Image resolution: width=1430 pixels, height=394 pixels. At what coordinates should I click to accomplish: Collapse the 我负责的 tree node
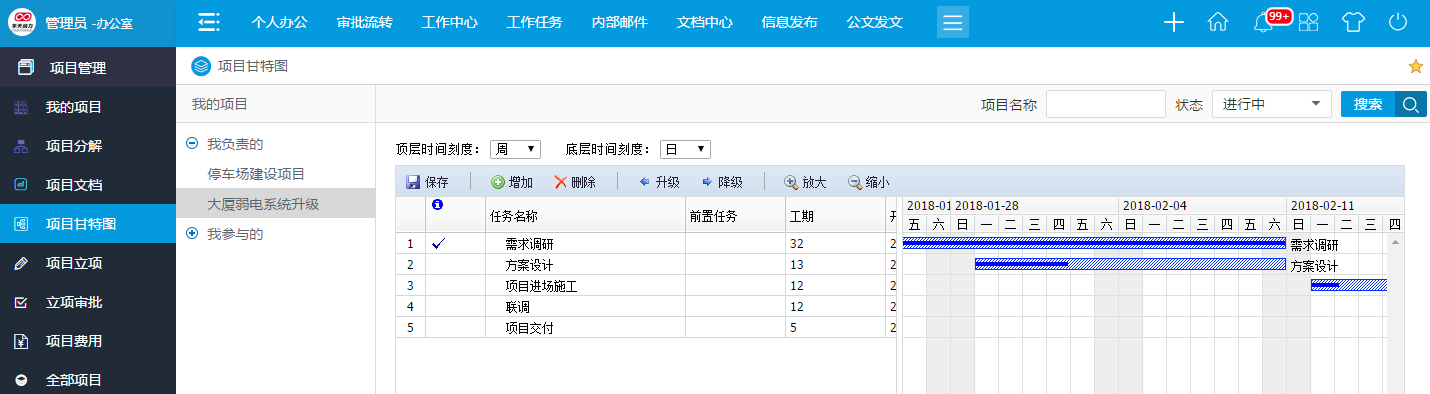coord(192,144)
